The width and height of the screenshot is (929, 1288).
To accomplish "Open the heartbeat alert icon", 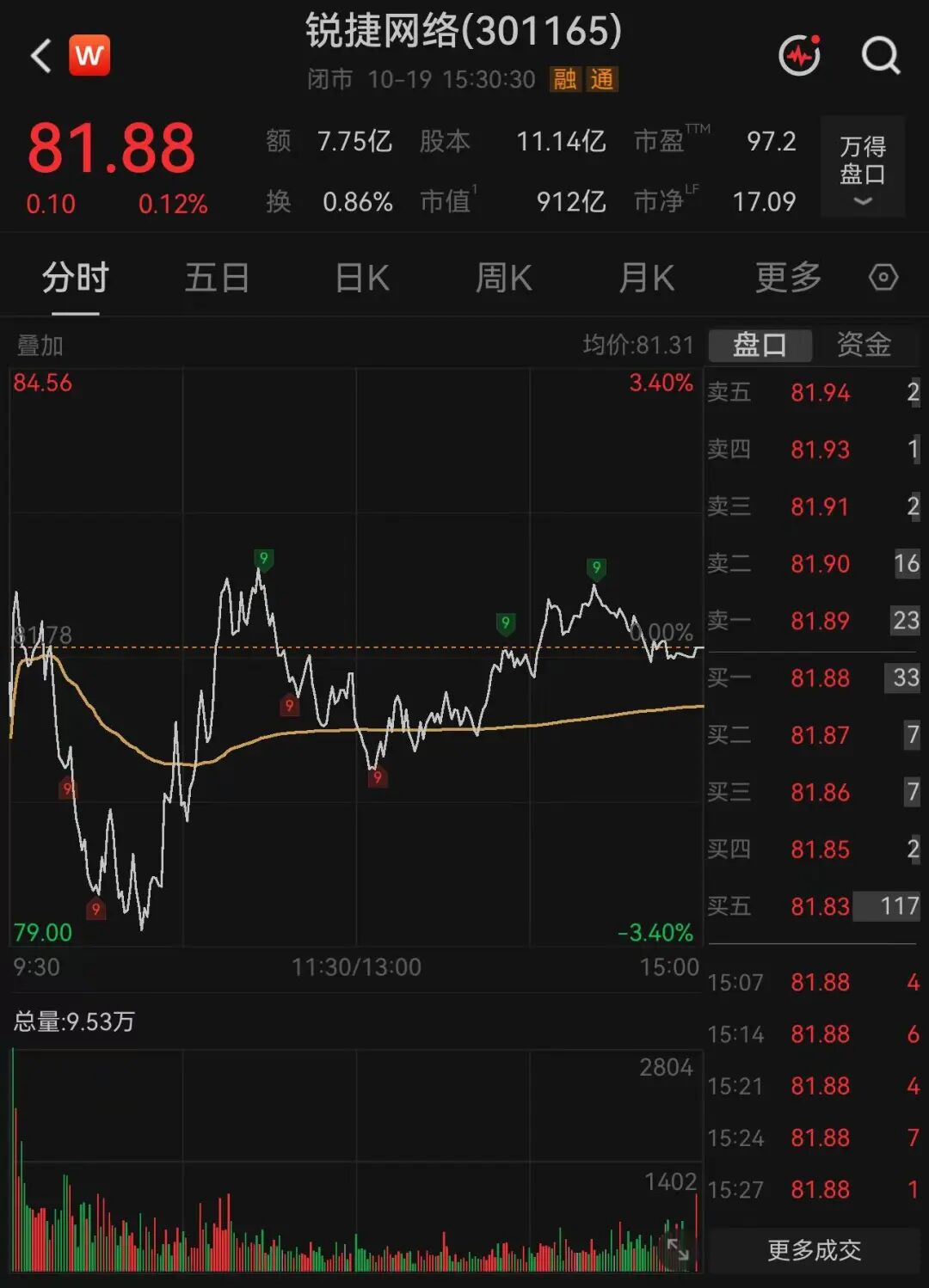I will click(800, 55).
